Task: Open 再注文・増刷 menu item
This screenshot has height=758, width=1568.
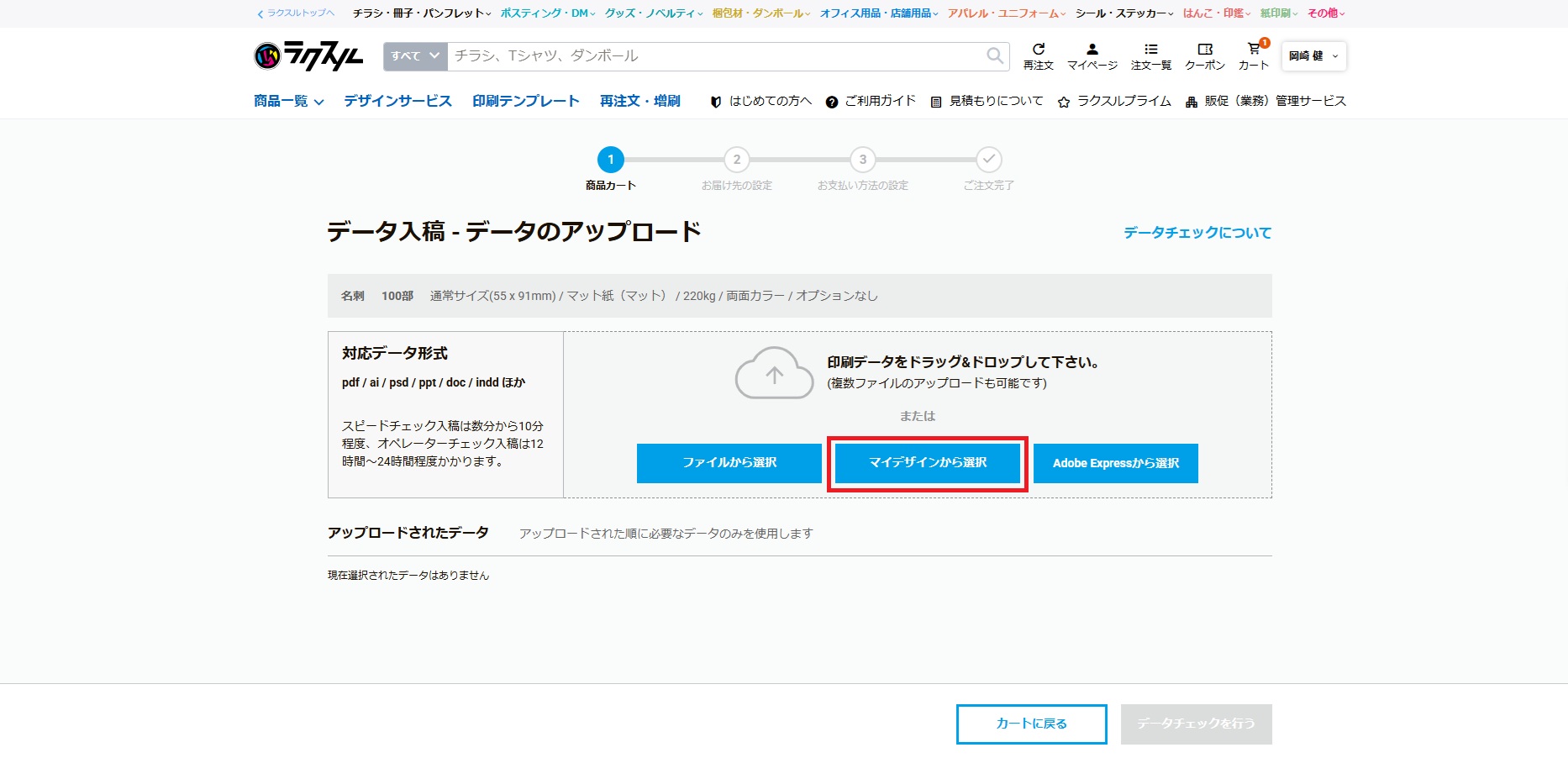Action: (640, 101)
